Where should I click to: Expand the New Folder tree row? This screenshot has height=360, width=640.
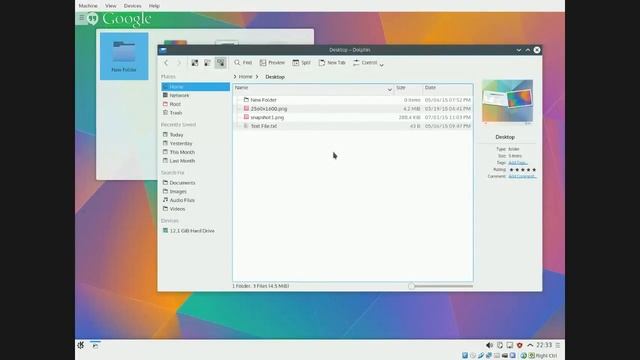pyautogui.click(x=238, y=100)
